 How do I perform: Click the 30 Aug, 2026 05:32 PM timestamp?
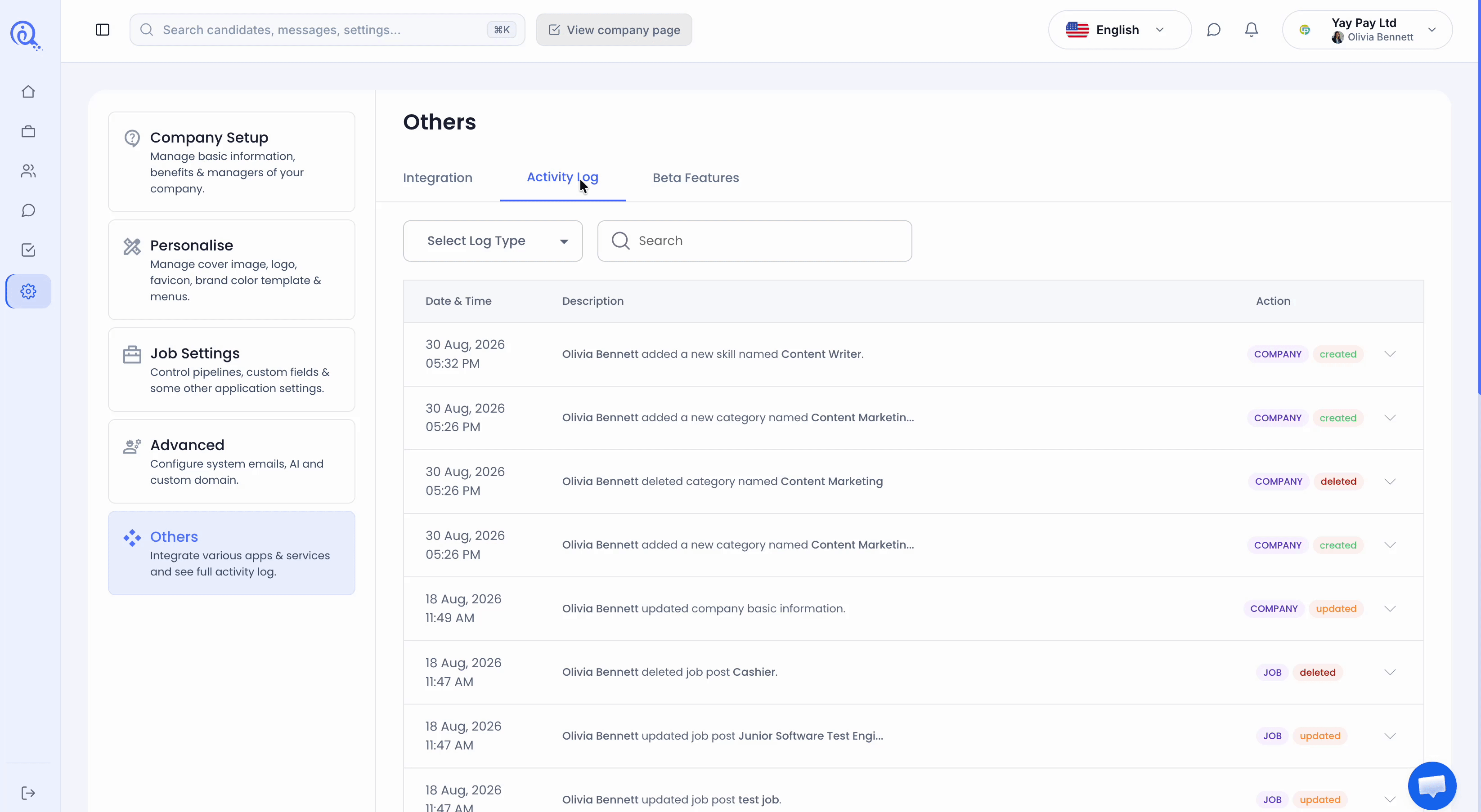(x=465, y=354)
